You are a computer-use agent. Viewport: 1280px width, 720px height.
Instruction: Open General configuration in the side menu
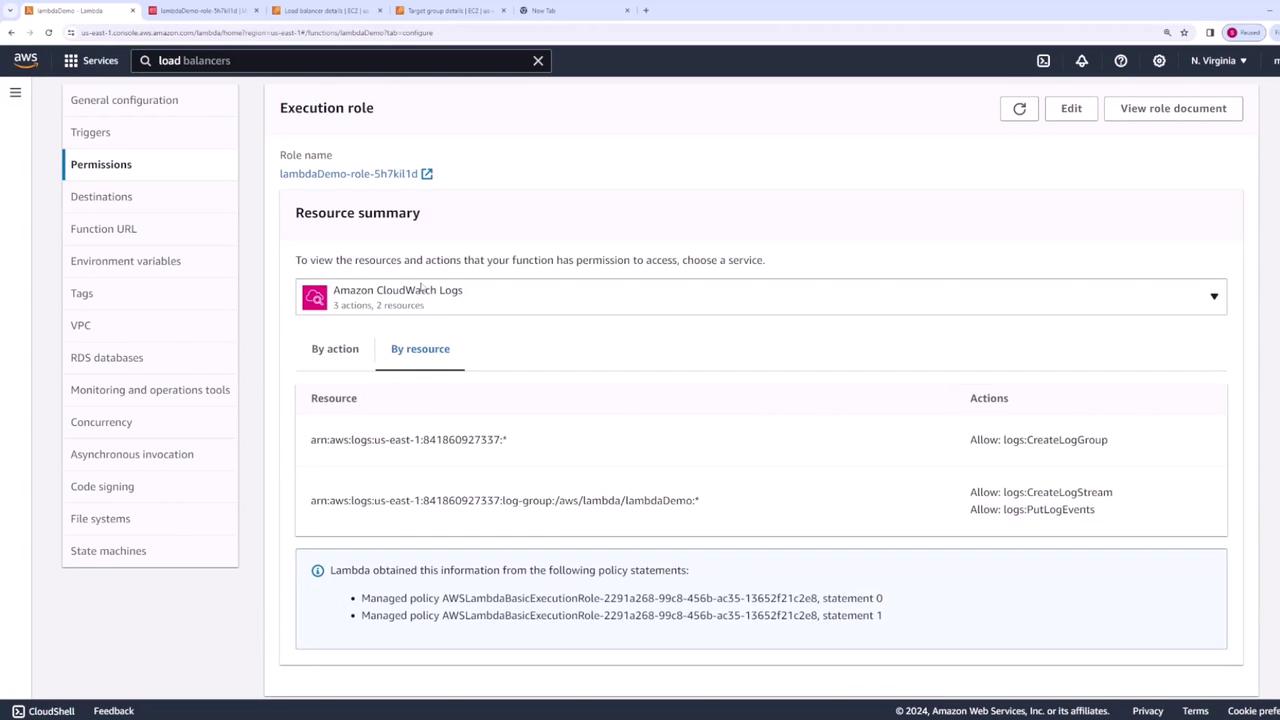point(124,100)
